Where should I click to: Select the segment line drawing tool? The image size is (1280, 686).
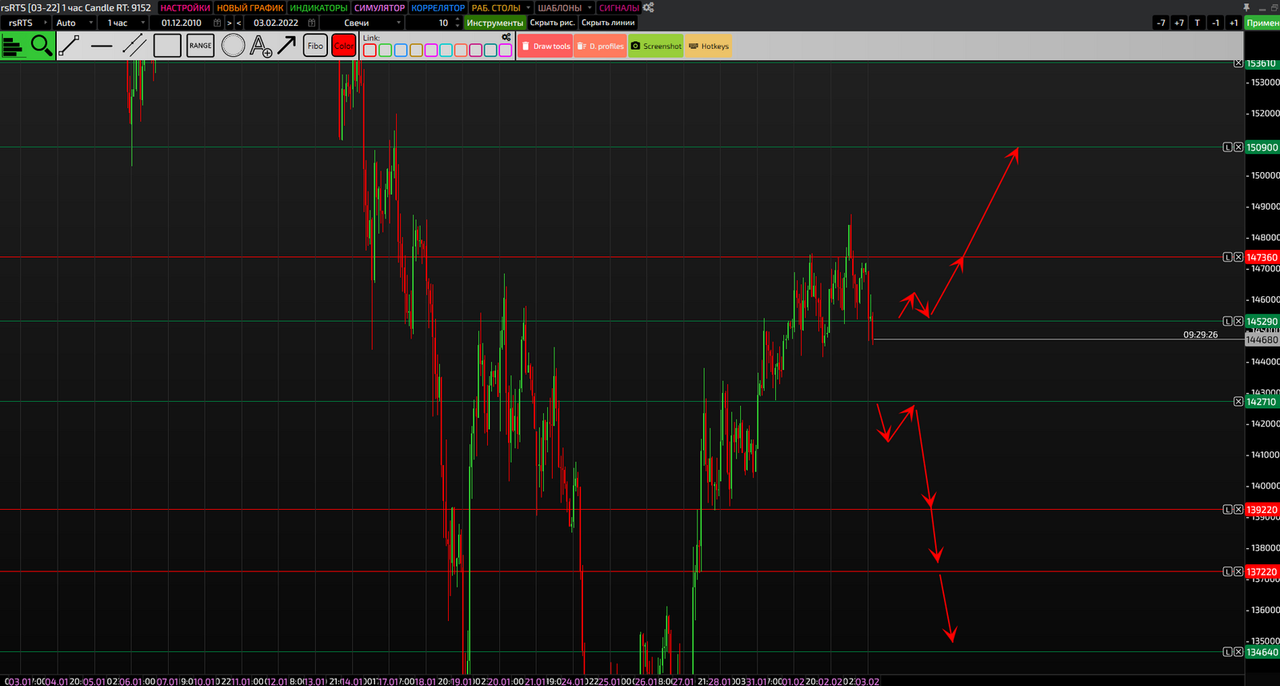[x=70, y=45]
